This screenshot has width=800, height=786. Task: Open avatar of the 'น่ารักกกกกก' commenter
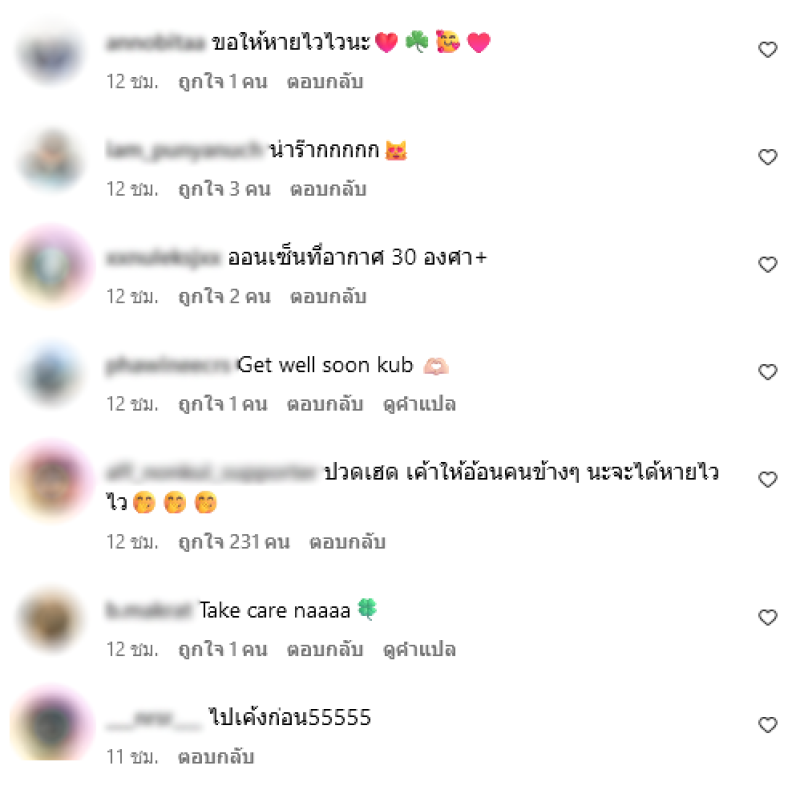51,159
